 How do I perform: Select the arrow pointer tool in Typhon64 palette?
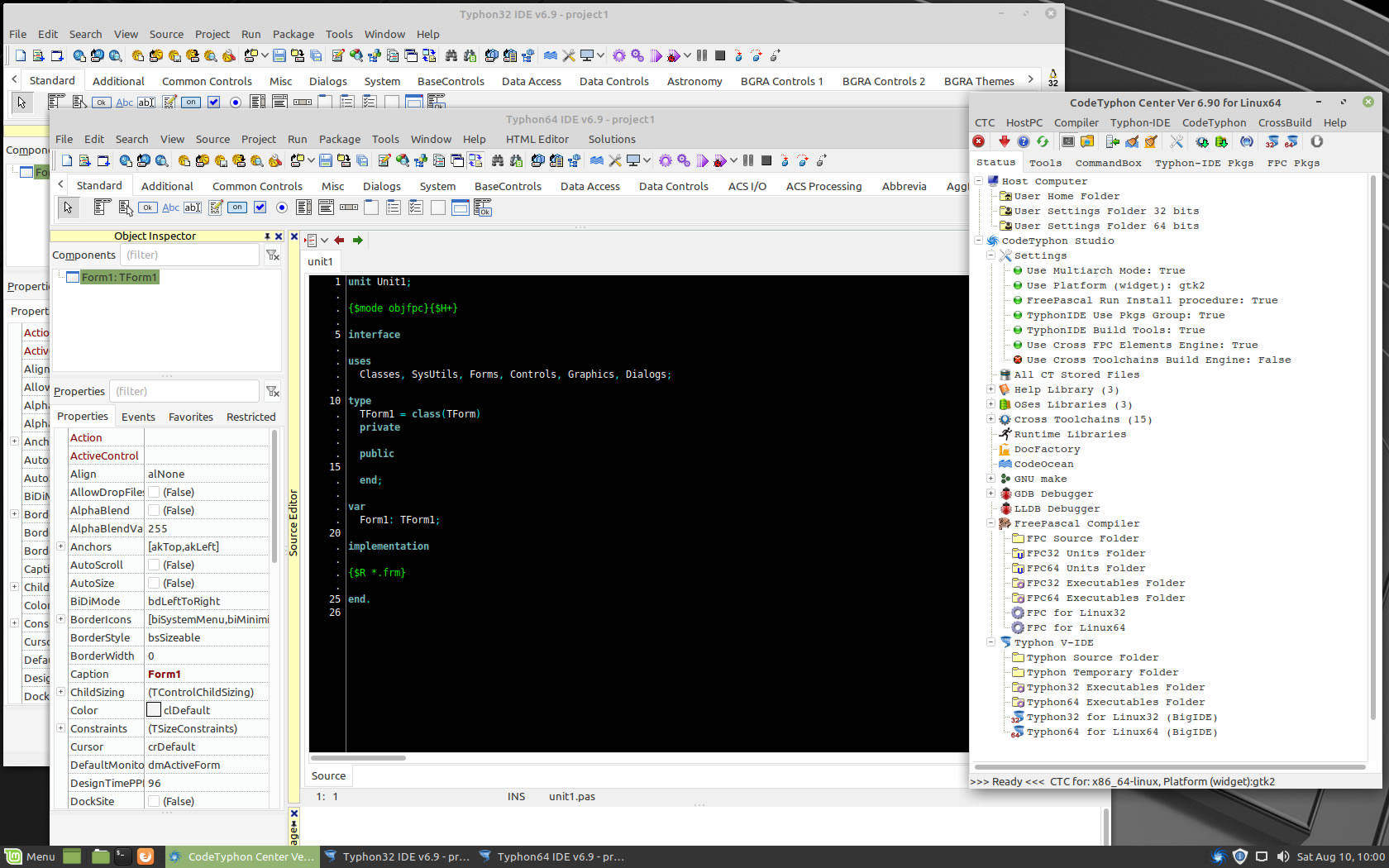(69, 207)
